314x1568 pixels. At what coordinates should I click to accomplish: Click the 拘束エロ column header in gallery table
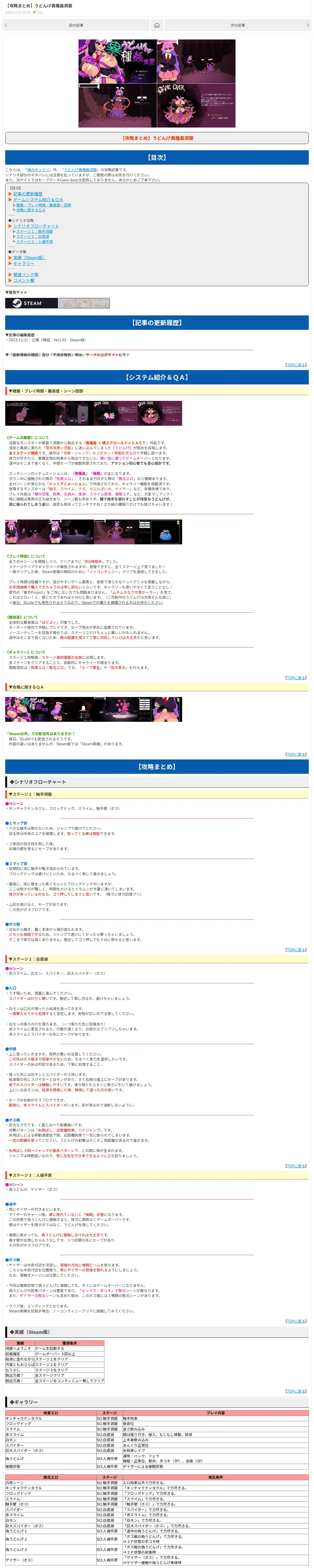tap(51, 1413)
